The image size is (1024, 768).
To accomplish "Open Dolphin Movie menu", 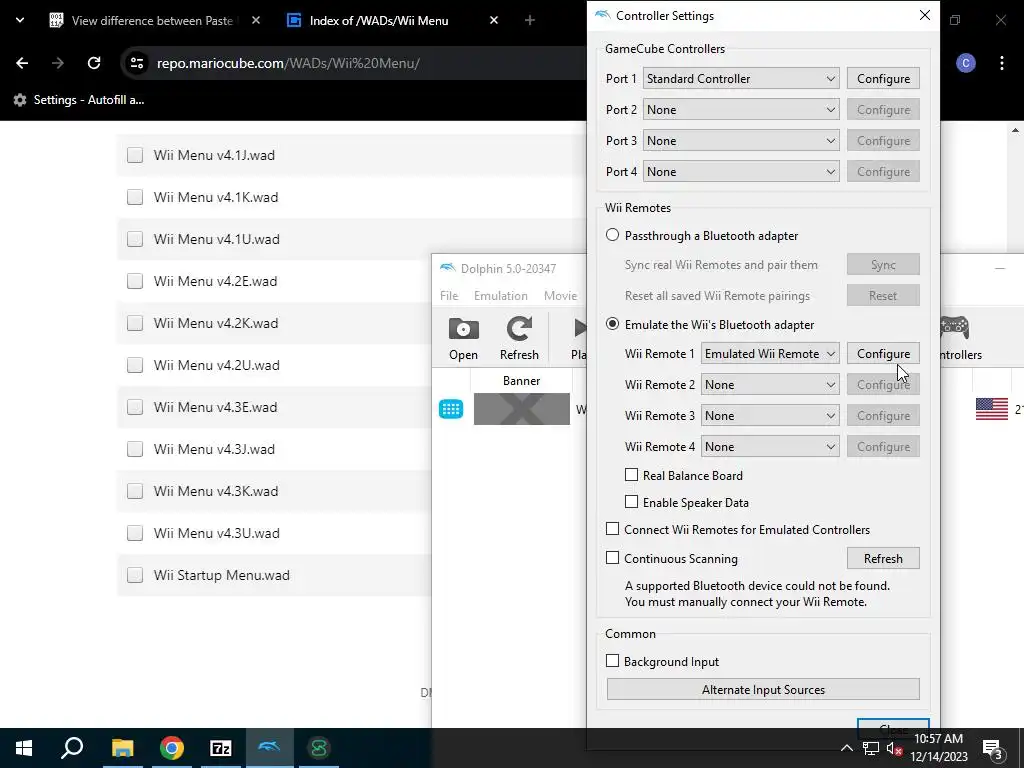I will (560, 296).
